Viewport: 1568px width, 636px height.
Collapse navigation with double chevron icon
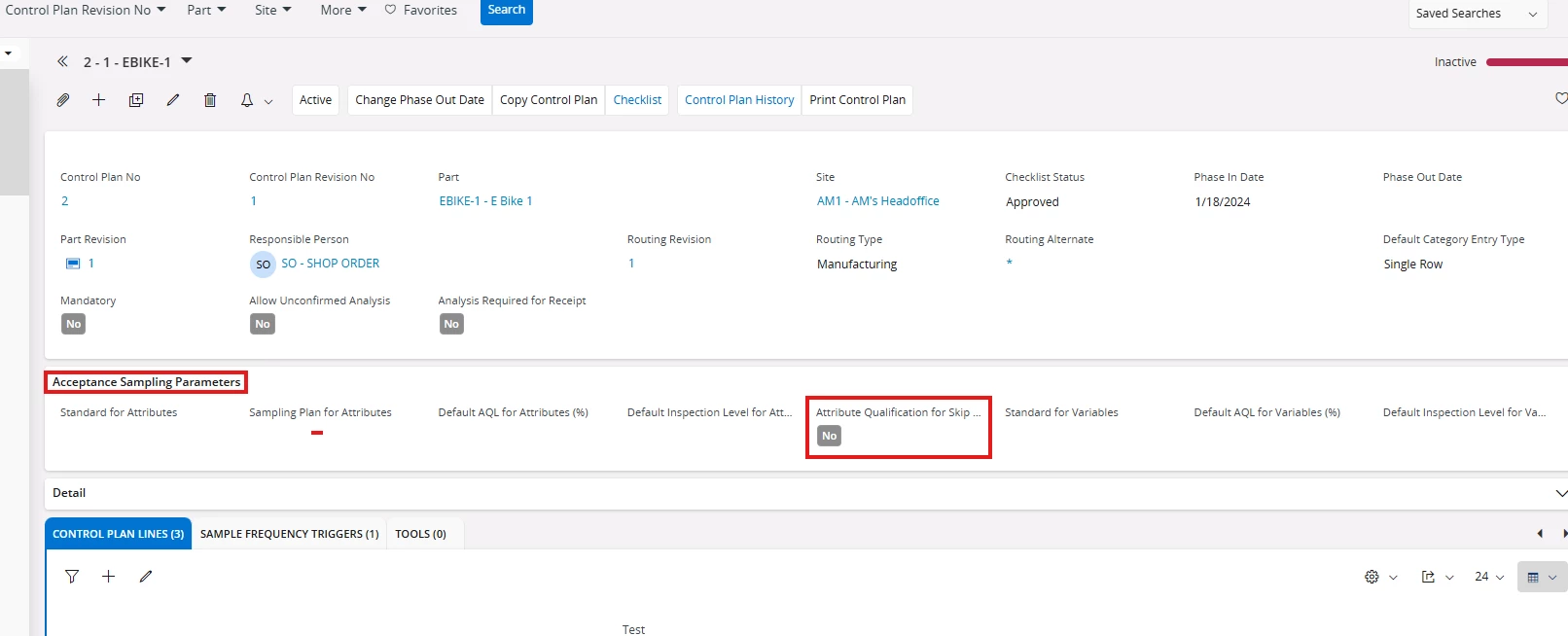pos(62,61)
